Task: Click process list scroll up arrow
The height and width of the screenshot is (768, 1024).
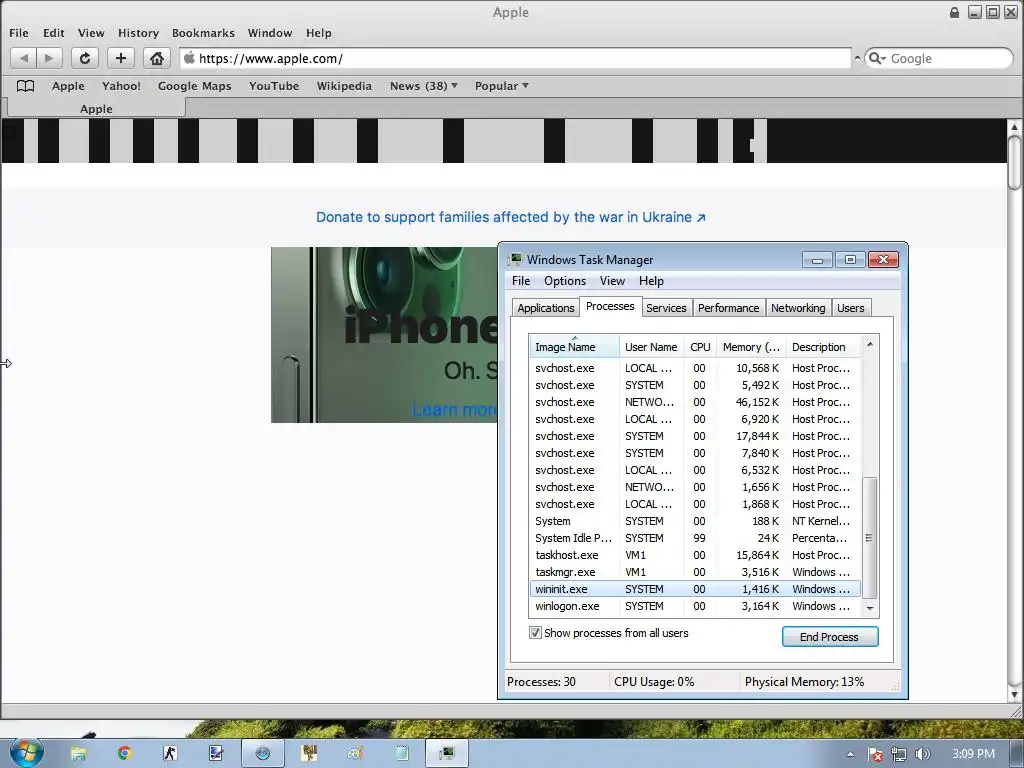Action: tap(869, 344)
